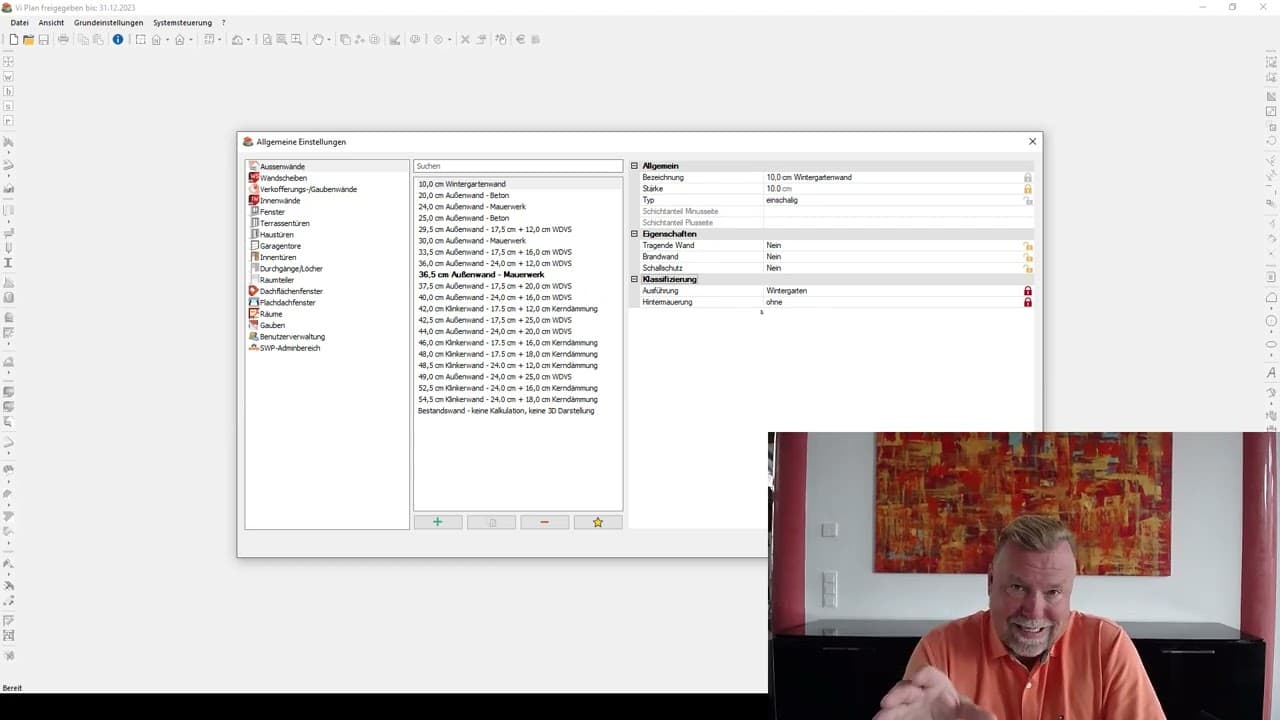Click the yellow star favorite button

[598, 522]
